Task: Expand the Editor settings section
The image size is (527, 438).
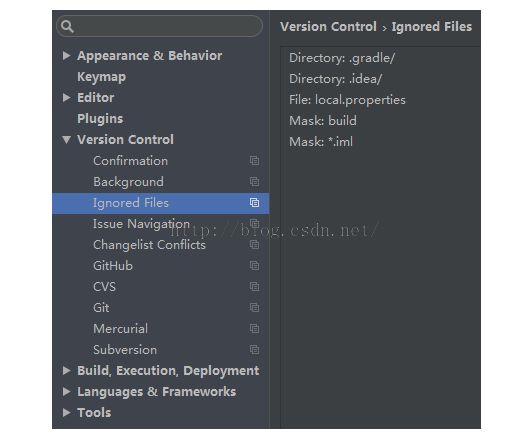Action: [67, 97]
